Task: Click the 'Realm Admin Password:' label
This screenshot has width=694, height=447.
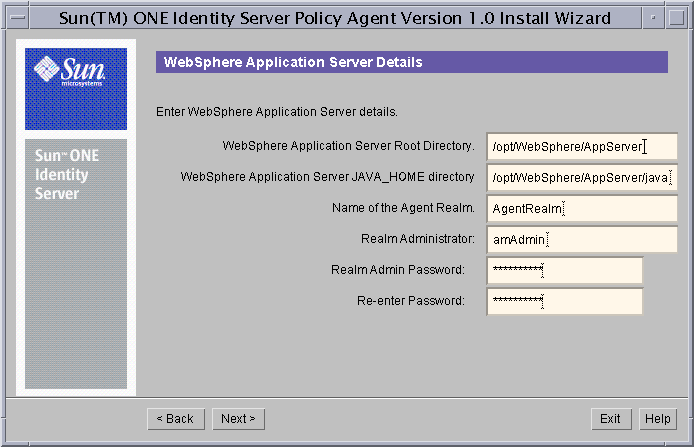Action: [x=398, y=270]
